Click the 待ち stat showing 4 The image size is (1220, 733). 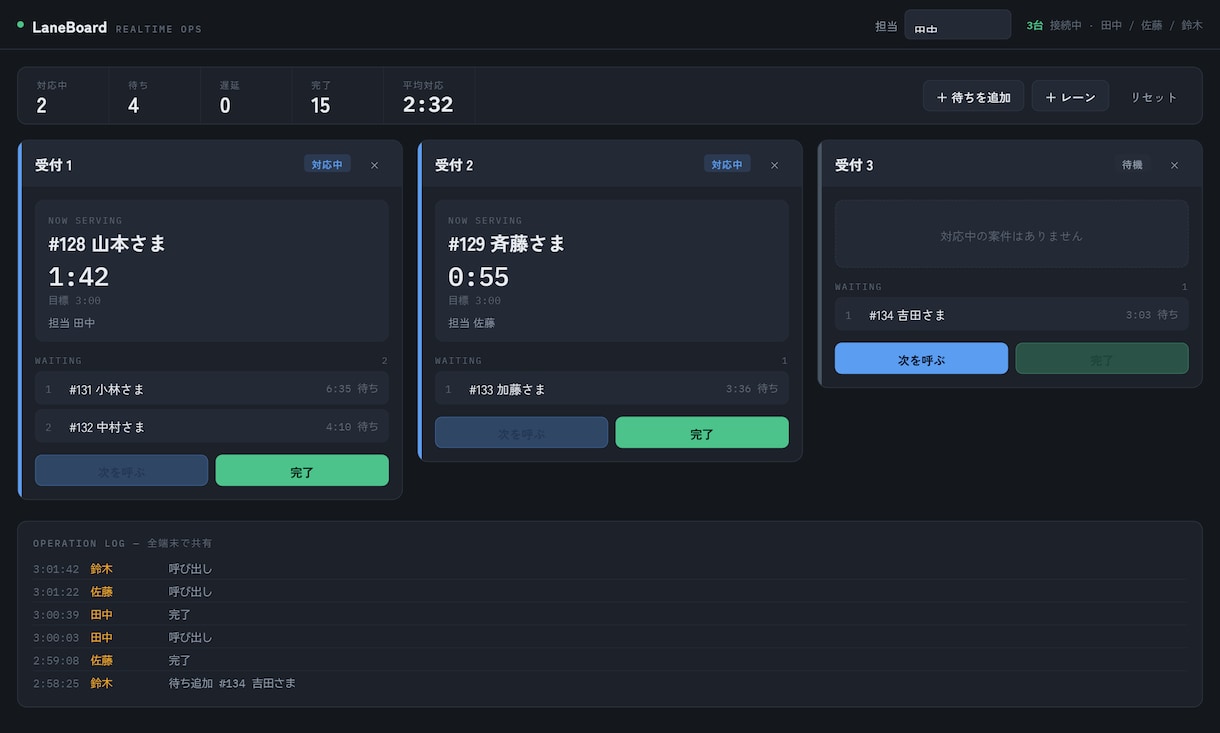click(x=154, y=97)
